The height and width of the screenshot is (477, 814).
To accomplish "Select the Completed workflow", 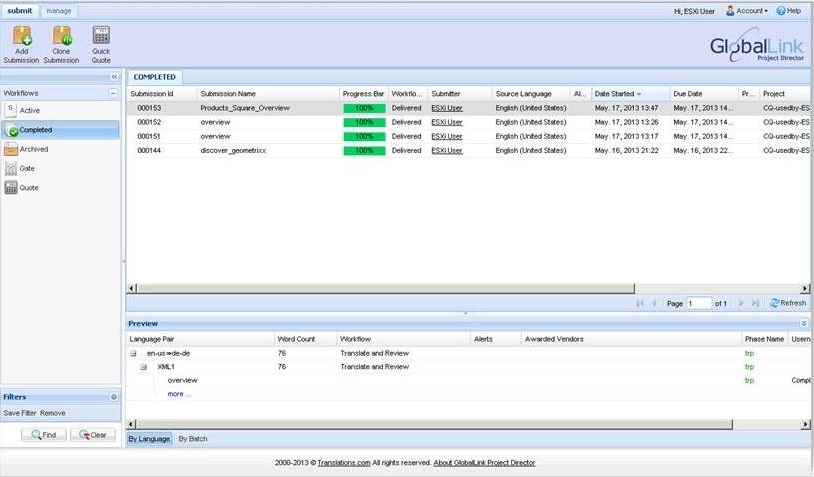I will [61, 130].
